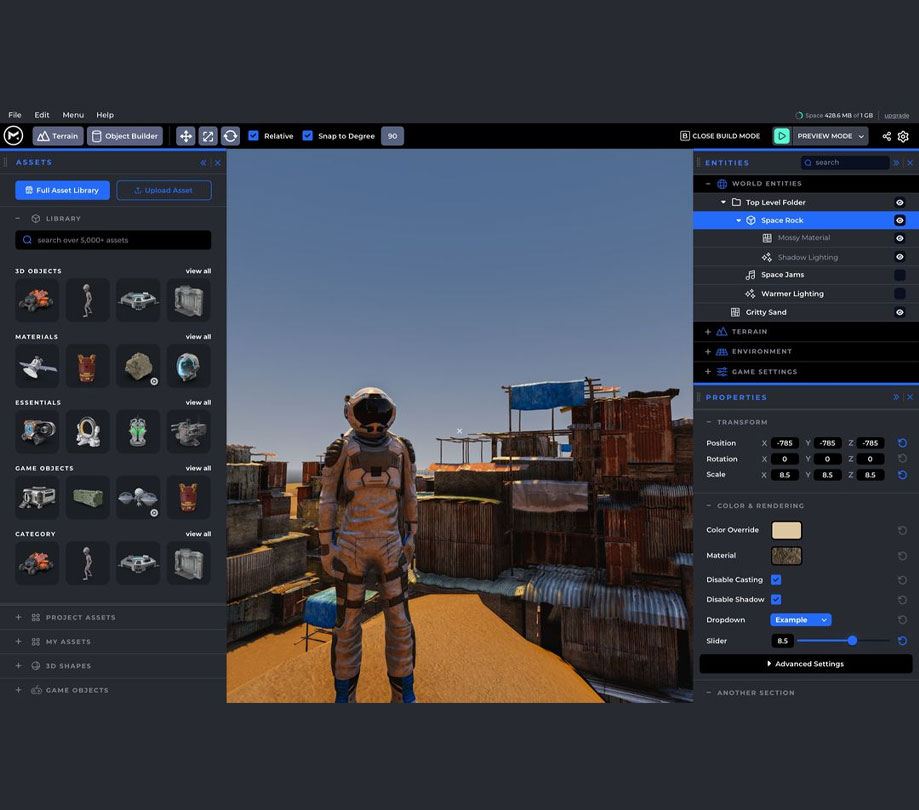Click the asset search field

coord(113,240)
